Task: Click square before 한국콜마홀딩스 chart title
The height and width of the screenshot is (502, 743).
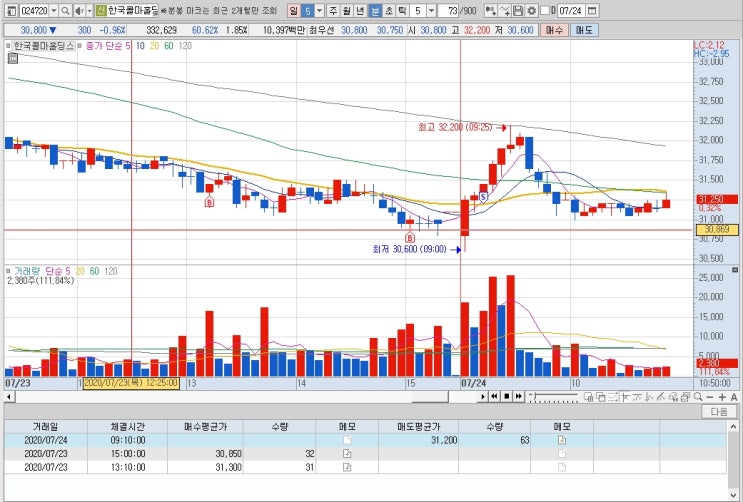Action: point(9,46)
